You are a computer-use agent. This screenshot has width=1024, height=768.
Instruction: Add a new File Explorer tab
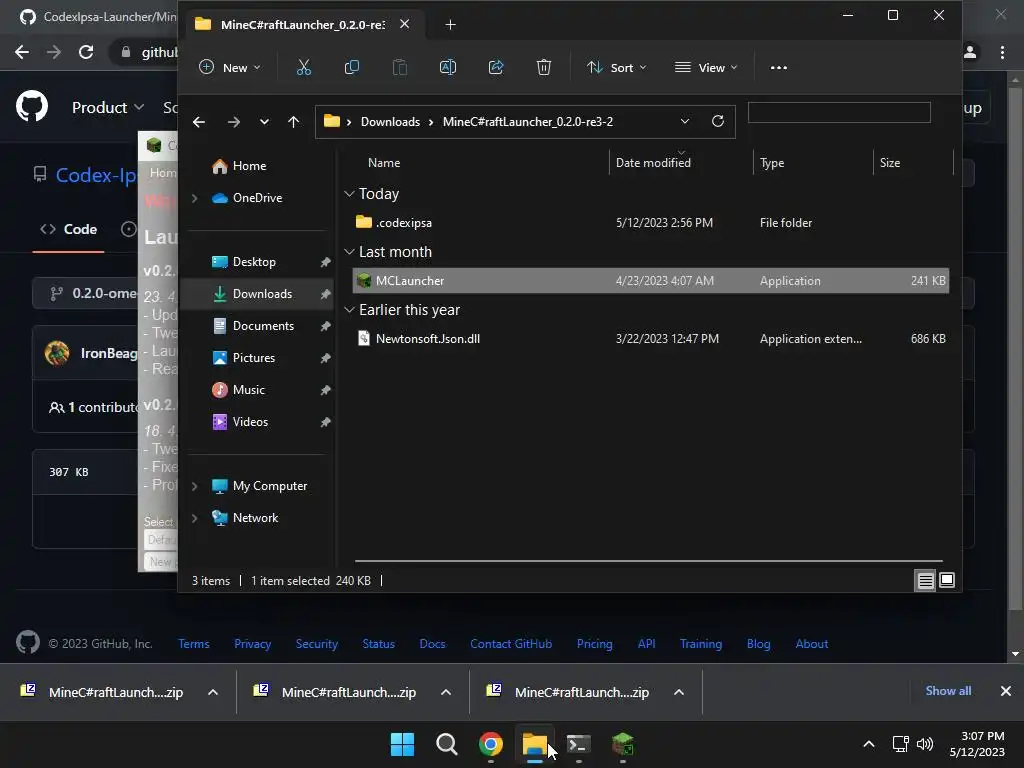pyautogui.click(x=450, y=24)
